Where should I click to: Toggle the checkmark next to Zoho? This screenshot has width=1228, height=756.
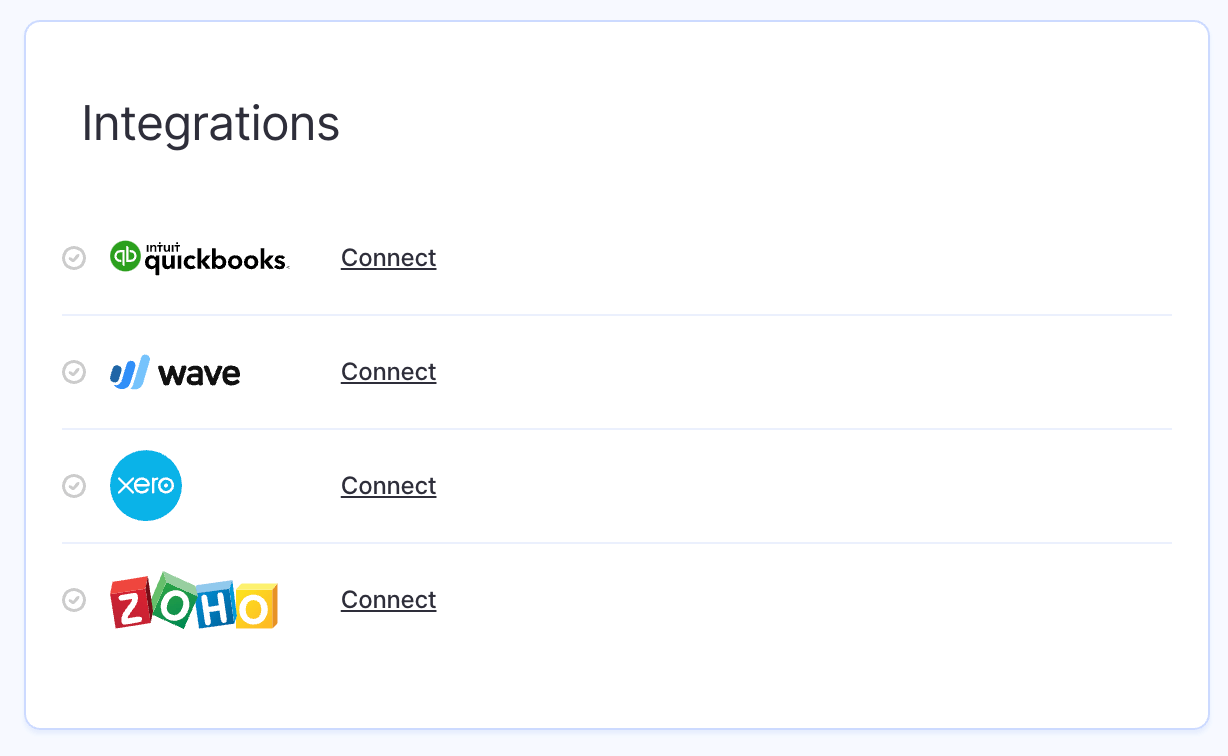click(74, 599)
